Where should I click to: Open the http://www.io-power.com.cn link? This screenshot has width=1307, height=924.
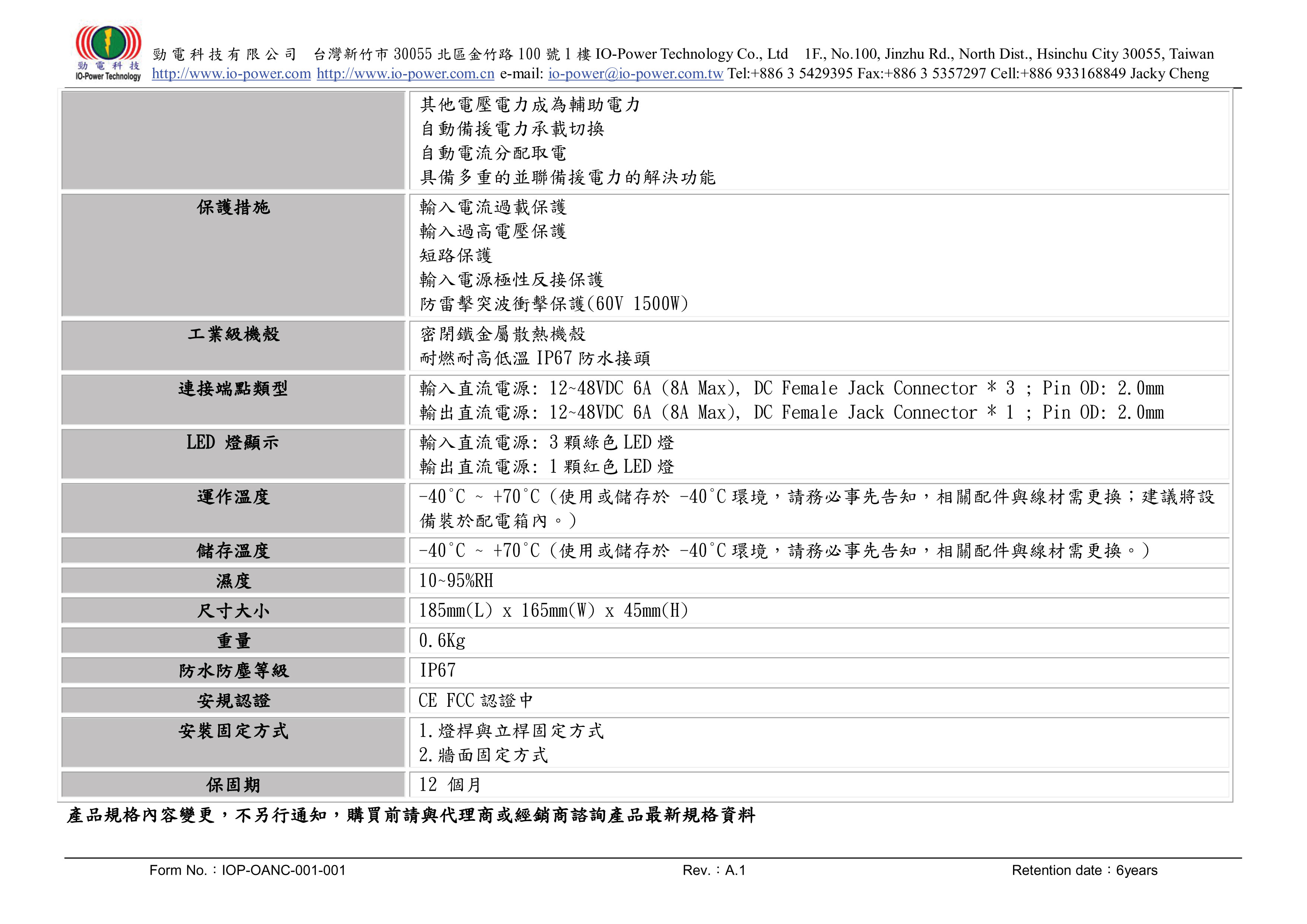405,73
